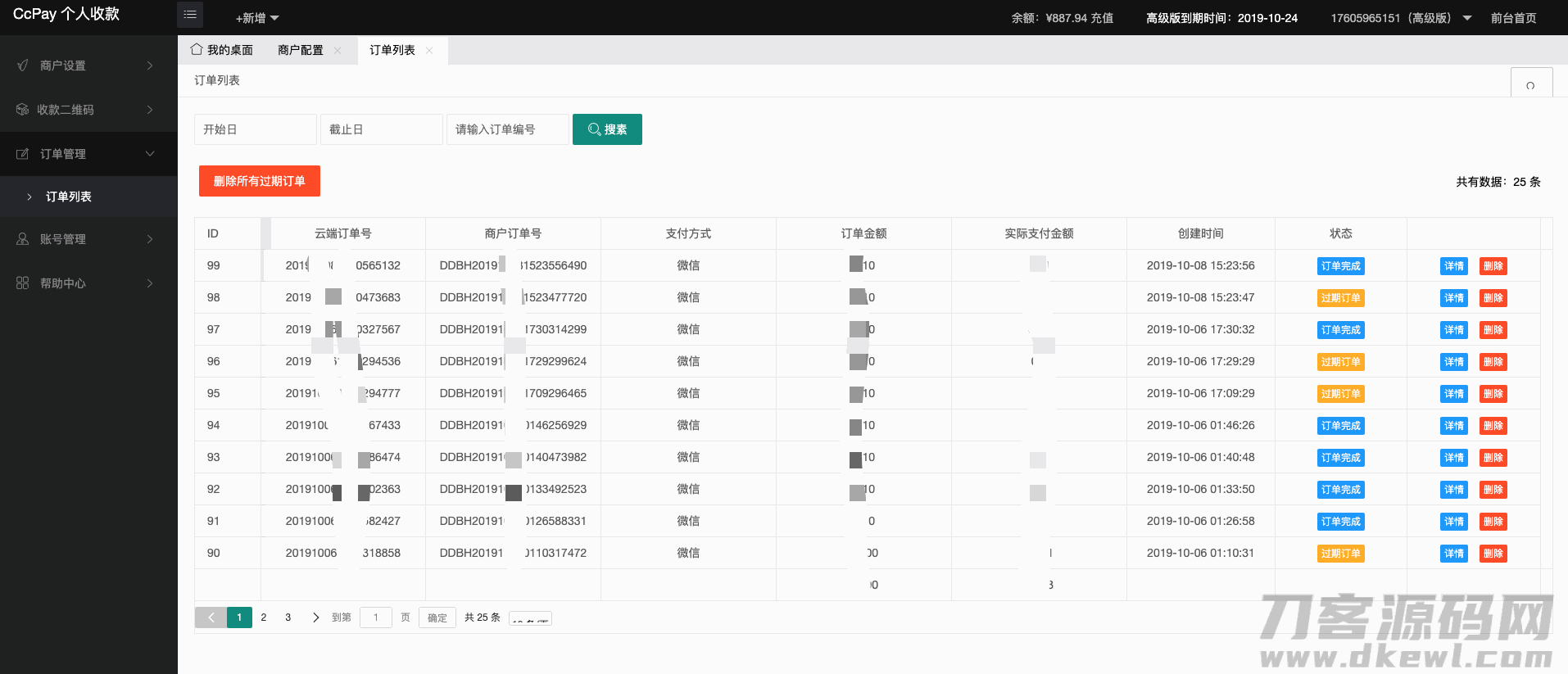Go to previous page using left arrow
The width and height of the screenshot is (1568, 674).
[x=211, y=617]
